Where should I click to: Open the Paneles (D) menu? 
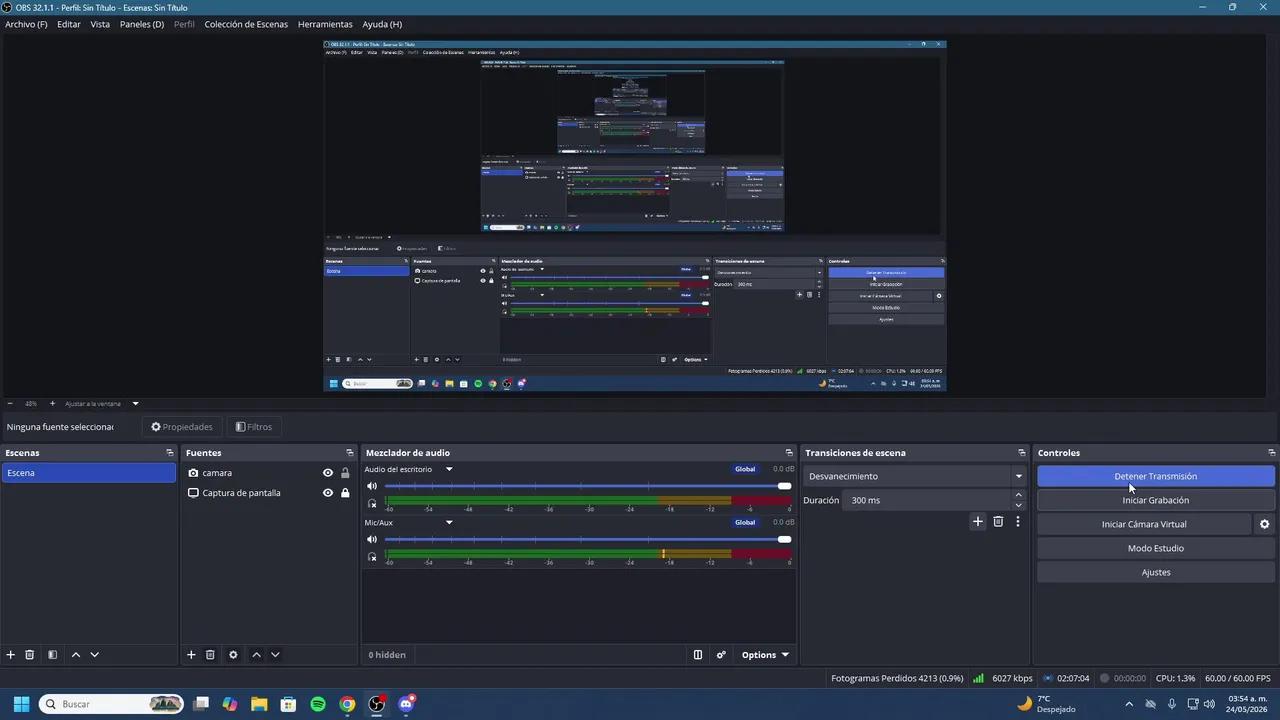point(142,24)
